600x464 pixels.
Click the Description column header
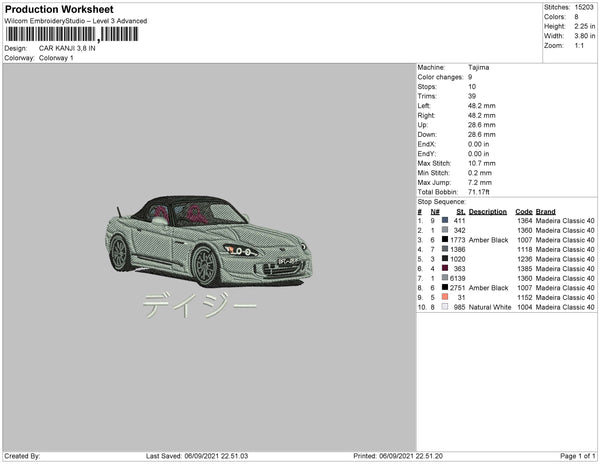[x=488, y=211]
